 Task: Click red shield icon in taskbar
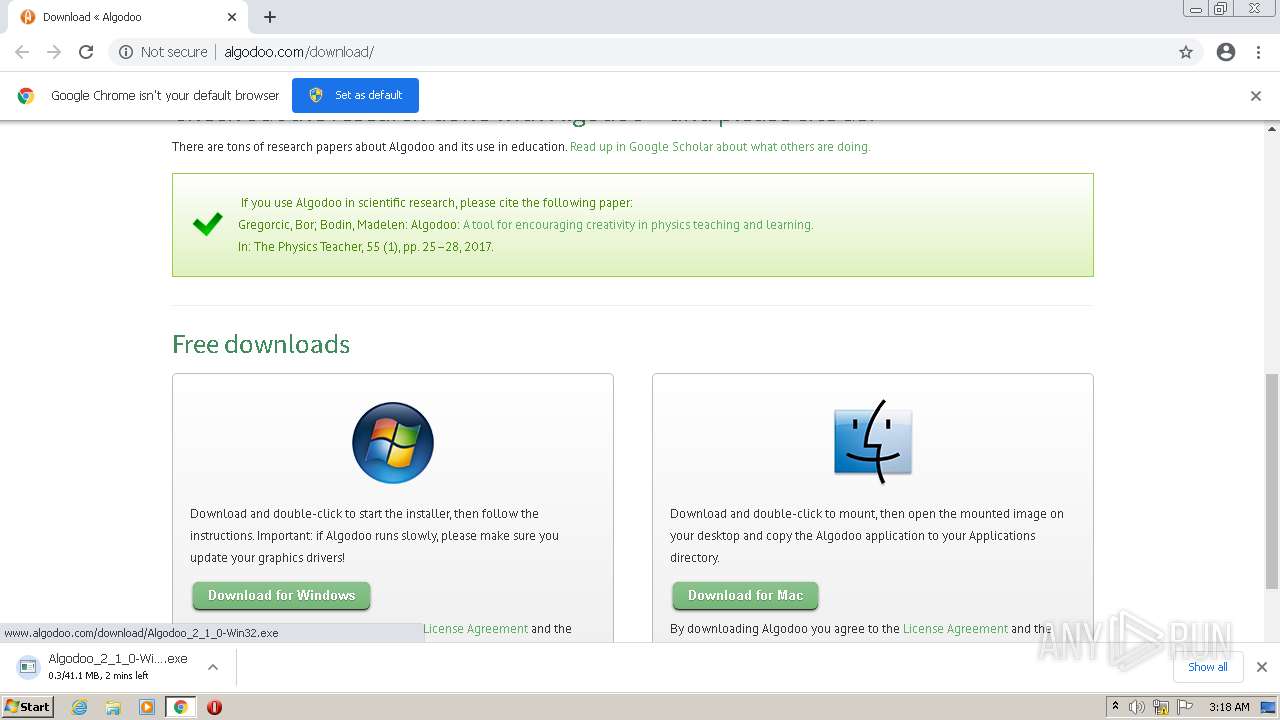click(214, 707)
